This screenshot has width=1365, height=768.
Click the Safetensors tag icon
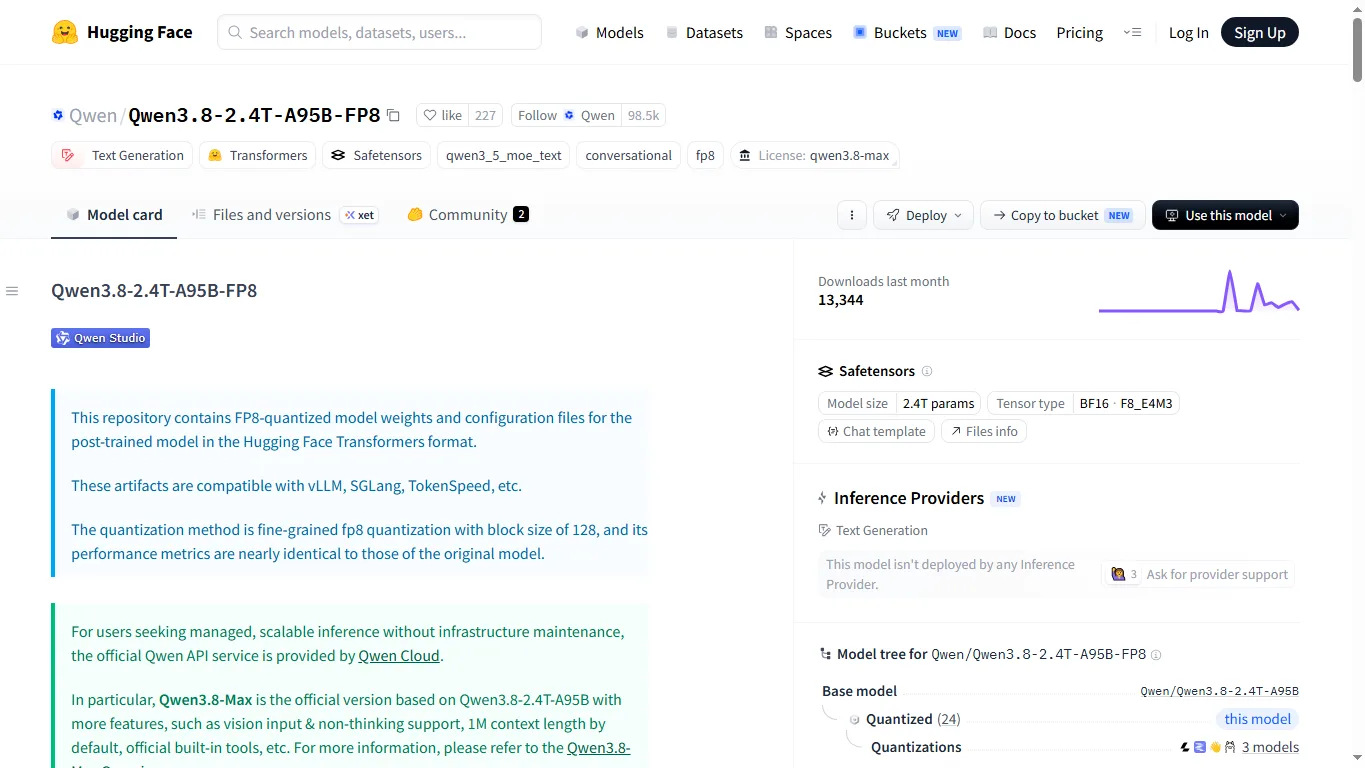[x=338, y=155]
